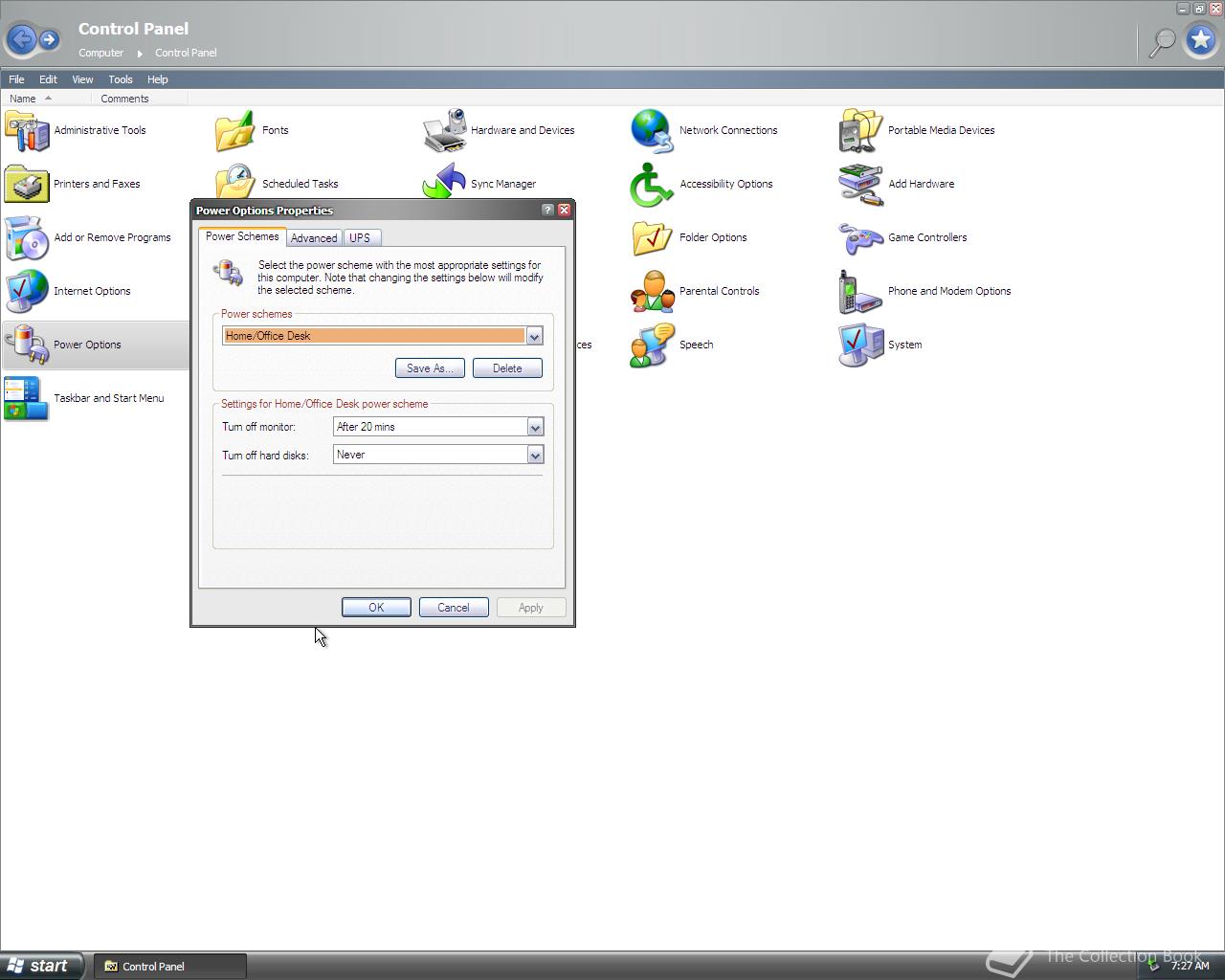Open Taskbar and Start Menu icon

coord(27,399)
